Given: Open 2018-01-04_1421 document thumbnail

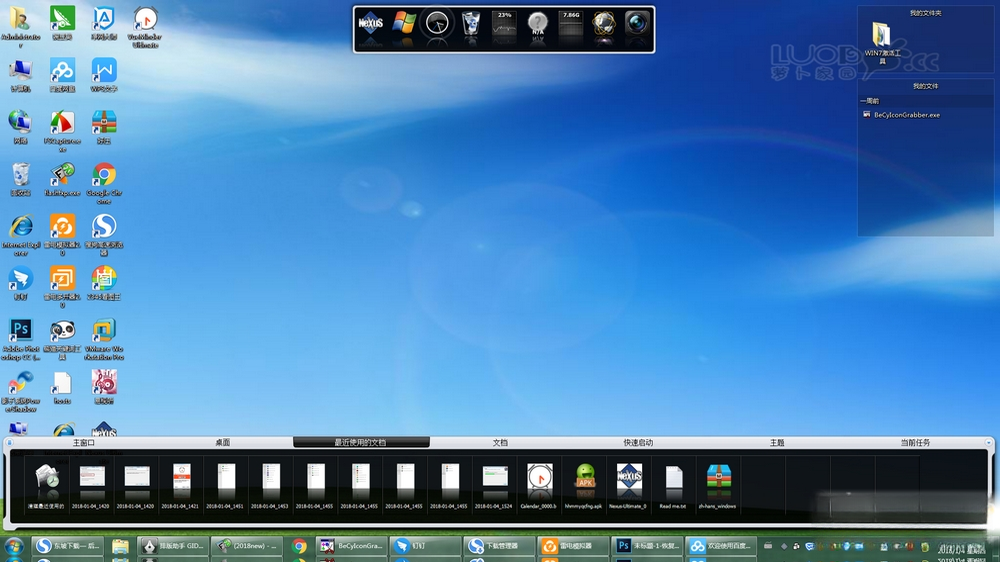Looking at the screenshot, I should coord(181,485).
